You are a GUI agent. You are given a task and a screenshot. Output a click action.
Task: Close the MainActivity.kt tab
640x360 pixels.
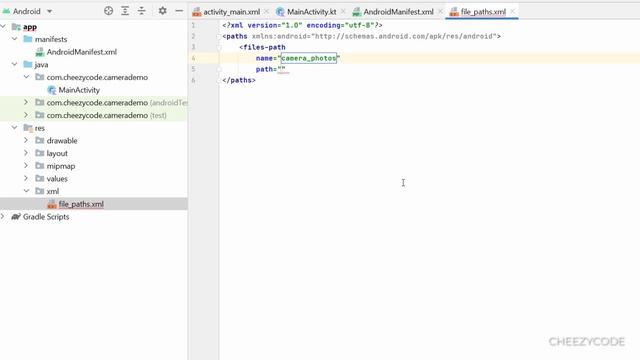click(x=343, y=11)
